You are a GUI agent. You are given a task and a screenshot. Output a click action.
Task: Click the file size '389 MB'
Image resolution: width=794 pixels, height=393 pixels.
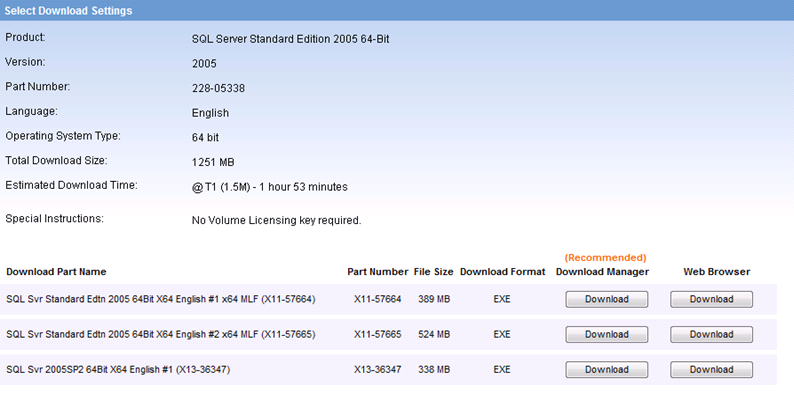pos(434,299)
